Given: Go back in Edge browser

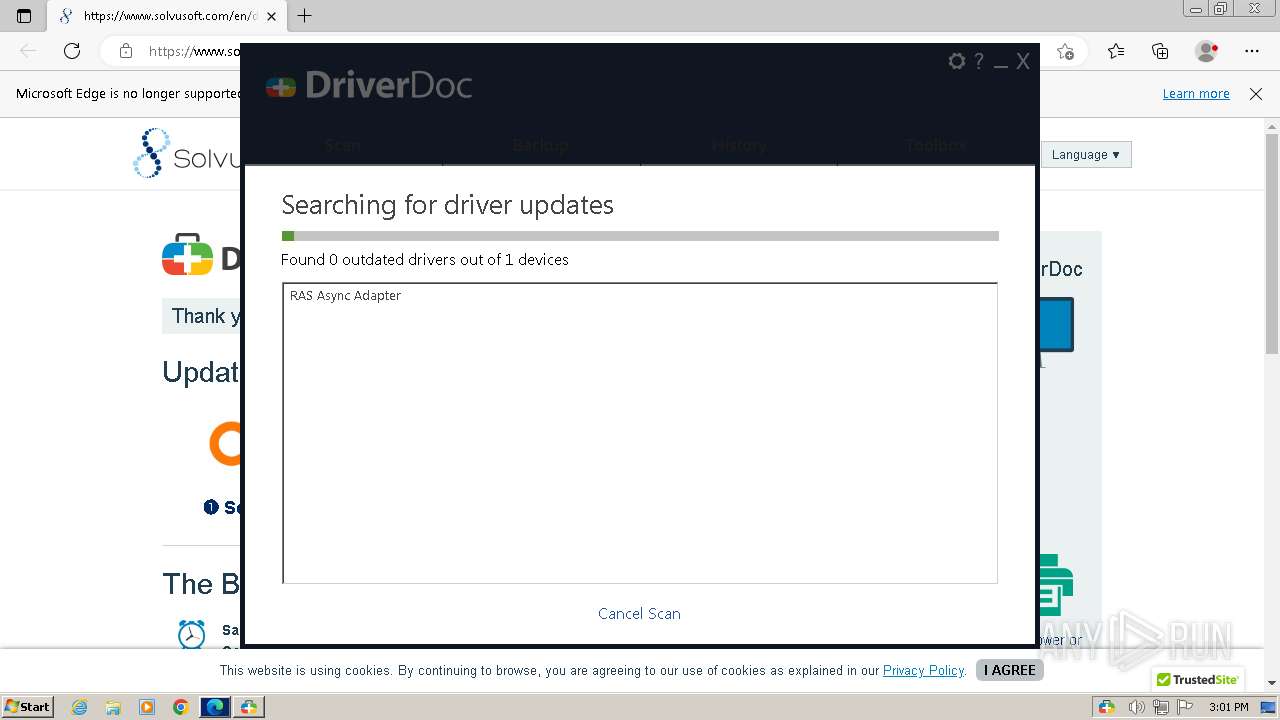Looking at the screenshot, I should click(x=28, y=51).
